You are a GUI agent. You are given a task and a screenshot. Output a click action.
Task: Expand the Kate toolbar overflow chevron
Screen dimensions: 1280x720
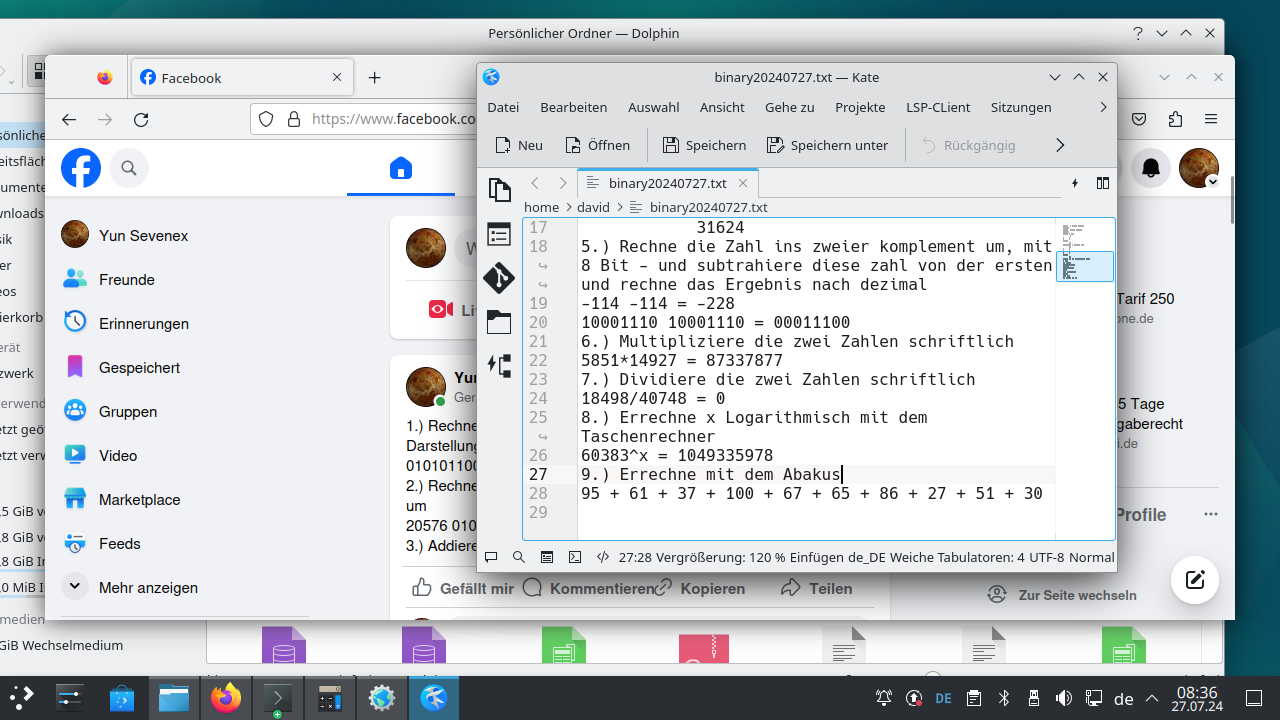click(1060, 145)
